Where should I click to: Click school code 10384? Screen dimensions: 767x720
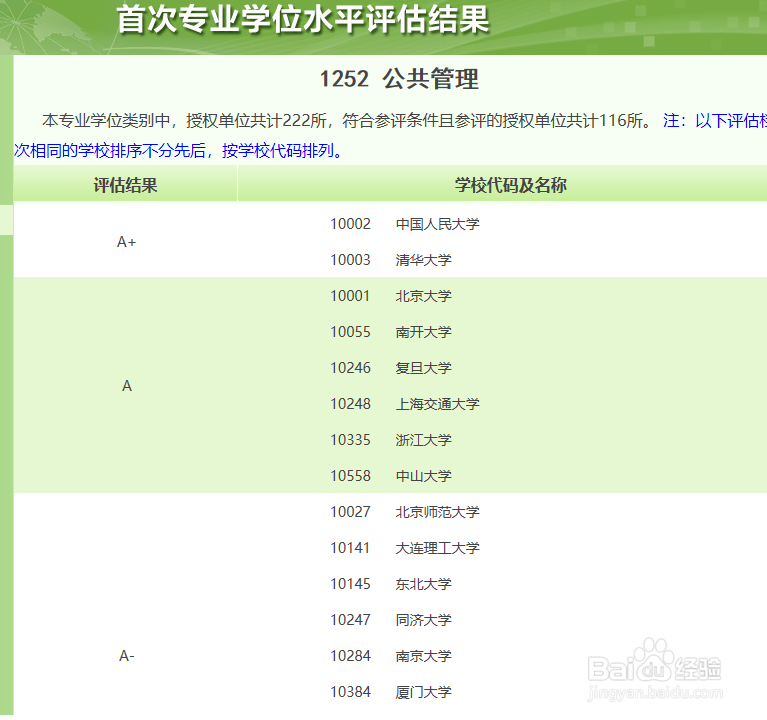pos(350,692)
